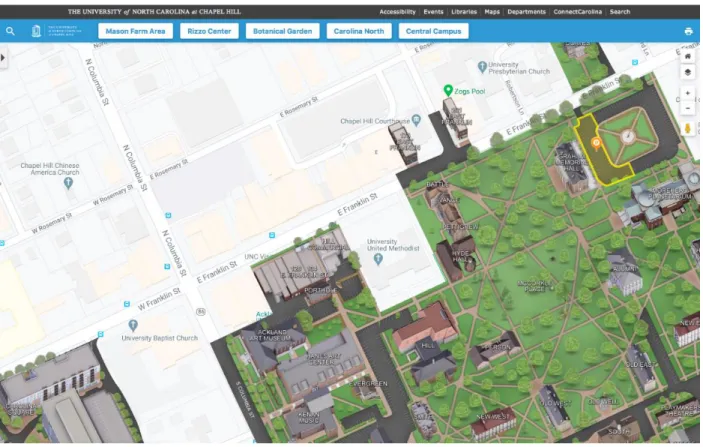Click the magnifier search icon in blue bar
Image resolution: width=703 pixels, height=447 pixels.
click(x=10, y=31)
